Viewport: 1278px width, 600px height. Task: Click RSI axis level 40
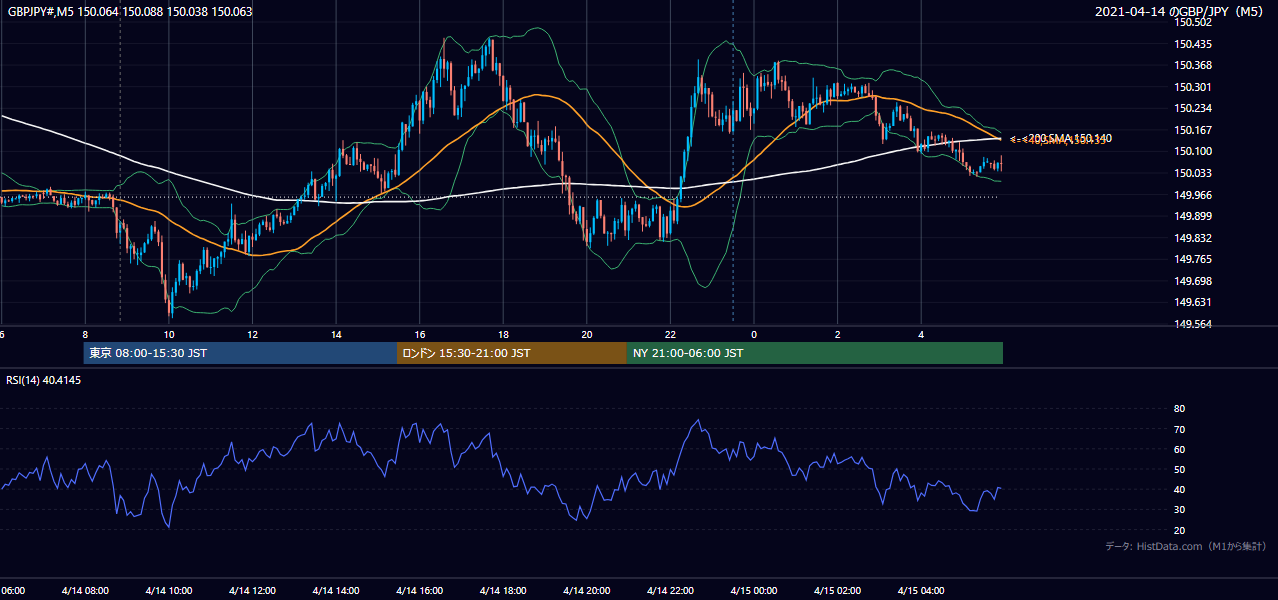click(x=1179, y=489)
